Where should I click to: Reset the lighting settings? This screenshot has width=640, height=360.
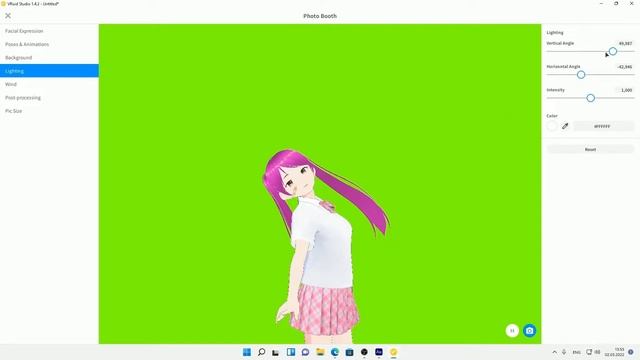590,149
